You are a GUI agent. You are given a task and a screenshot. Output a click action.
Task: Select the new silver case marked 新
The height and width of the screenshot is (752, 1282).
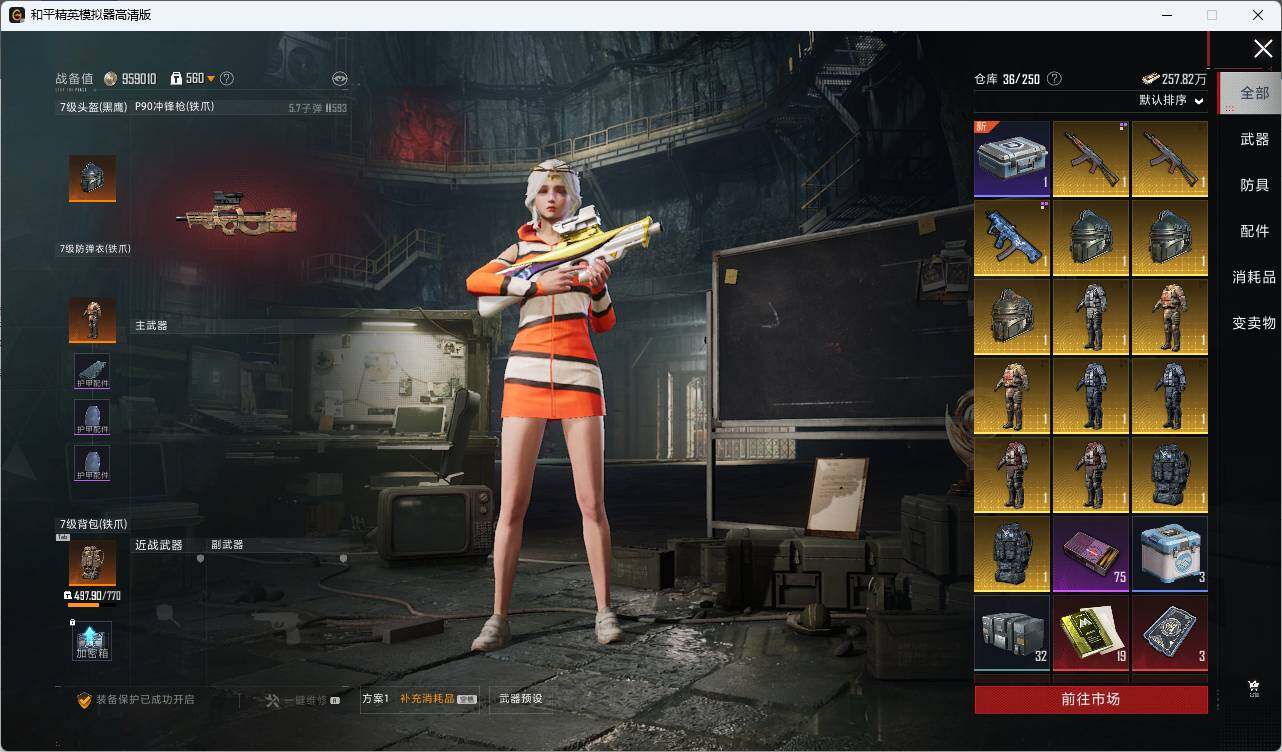pyautogui.click(x=1012, y=159)
